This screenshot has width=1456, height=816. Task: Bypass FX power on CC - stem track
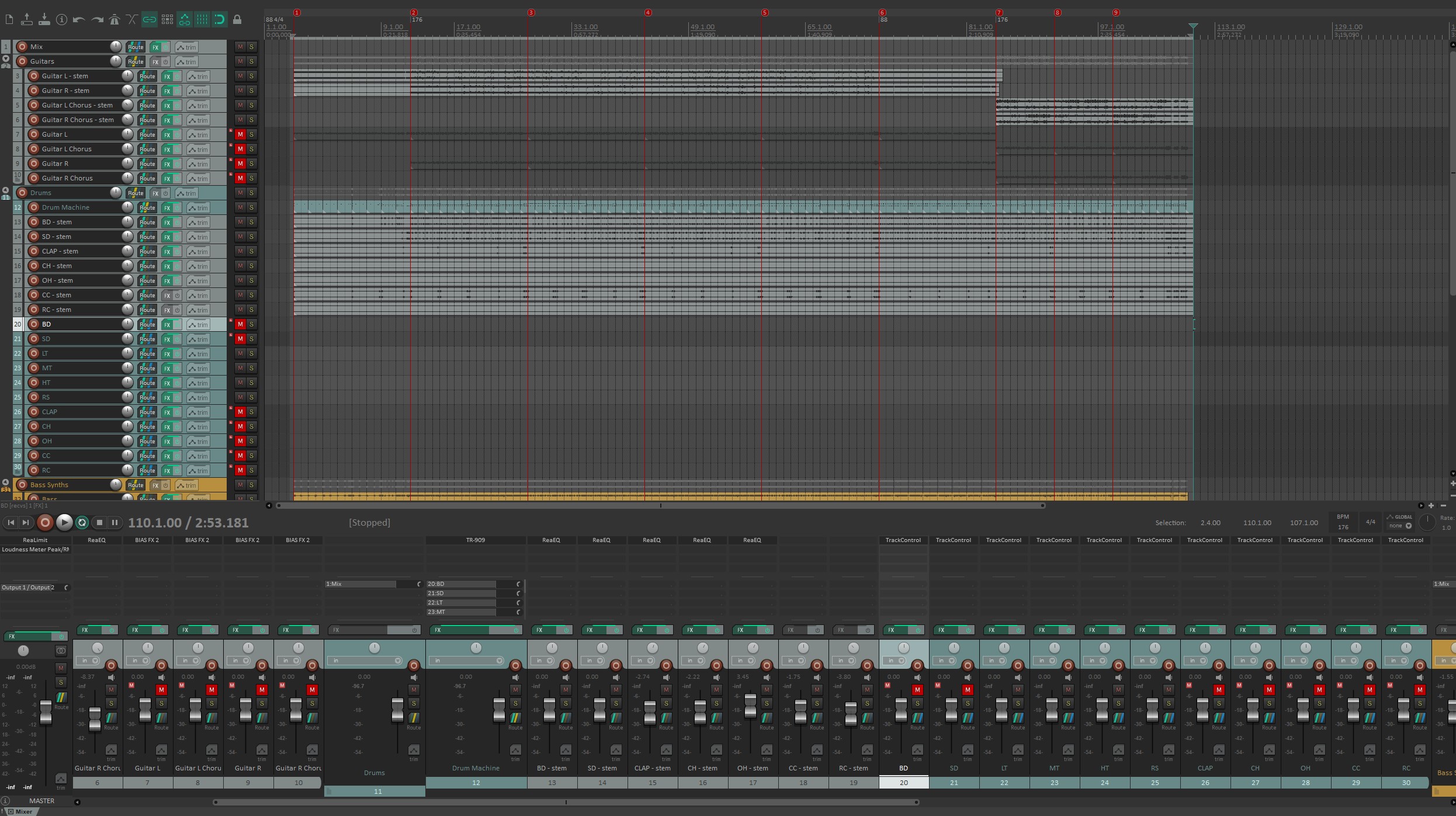click(177, 295)
